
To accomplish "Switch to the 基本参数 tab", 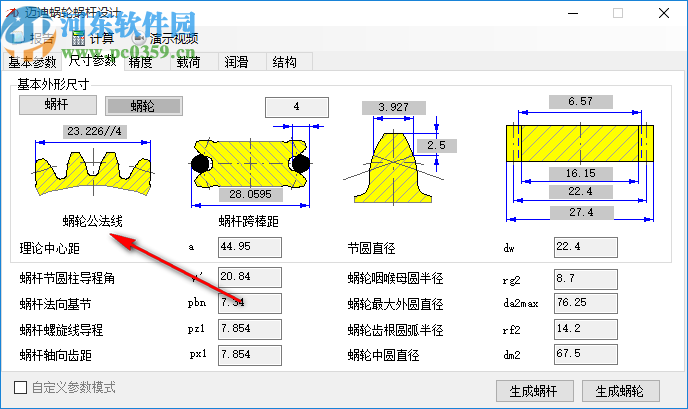I will coord(32,62).
